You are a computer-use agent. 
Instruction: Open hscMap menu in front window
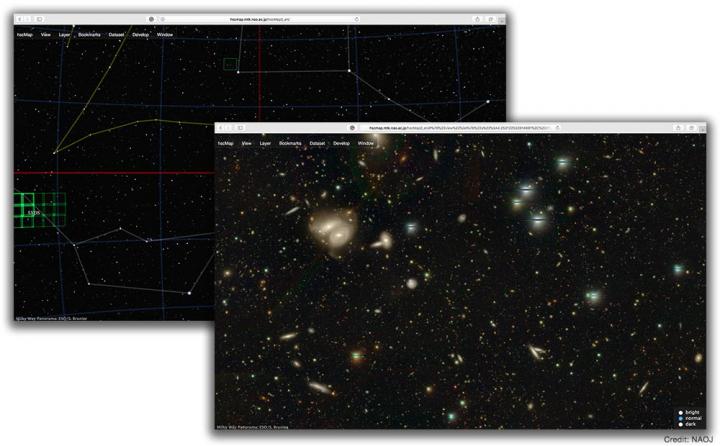tap(225, 143)
